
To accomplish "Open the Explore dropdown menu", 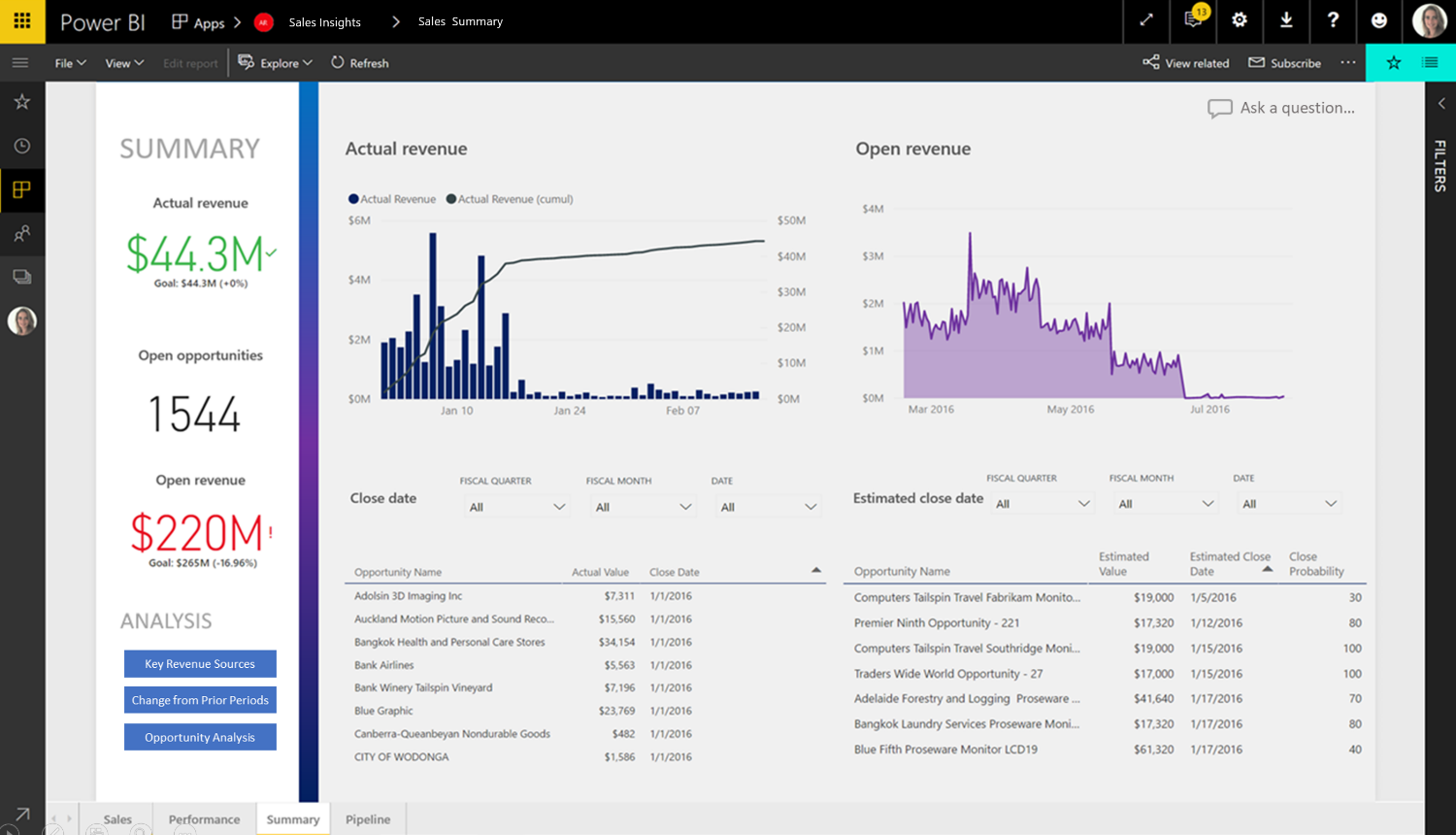I will 276,63.
